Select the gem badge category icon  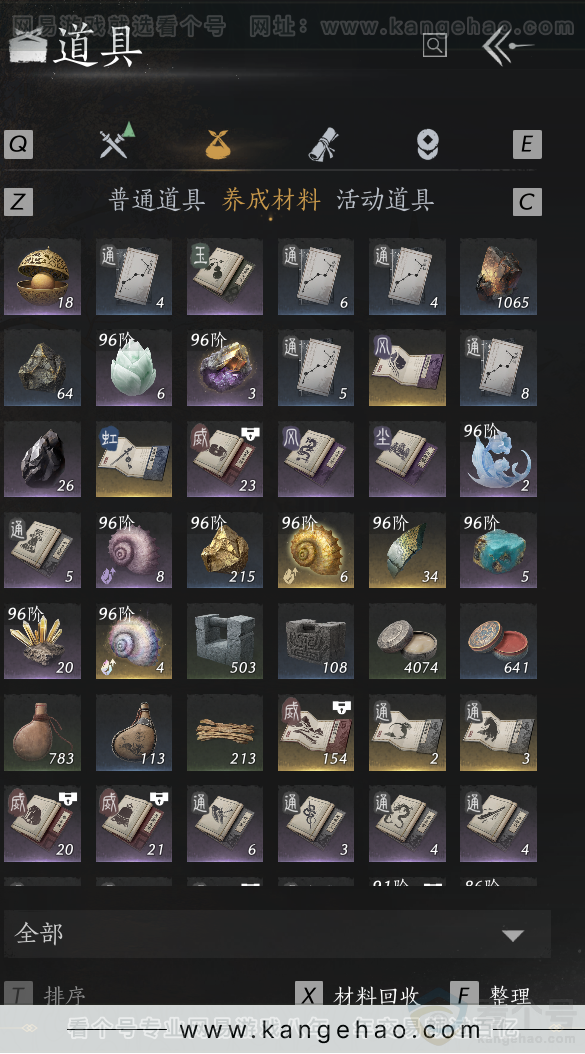428,145
